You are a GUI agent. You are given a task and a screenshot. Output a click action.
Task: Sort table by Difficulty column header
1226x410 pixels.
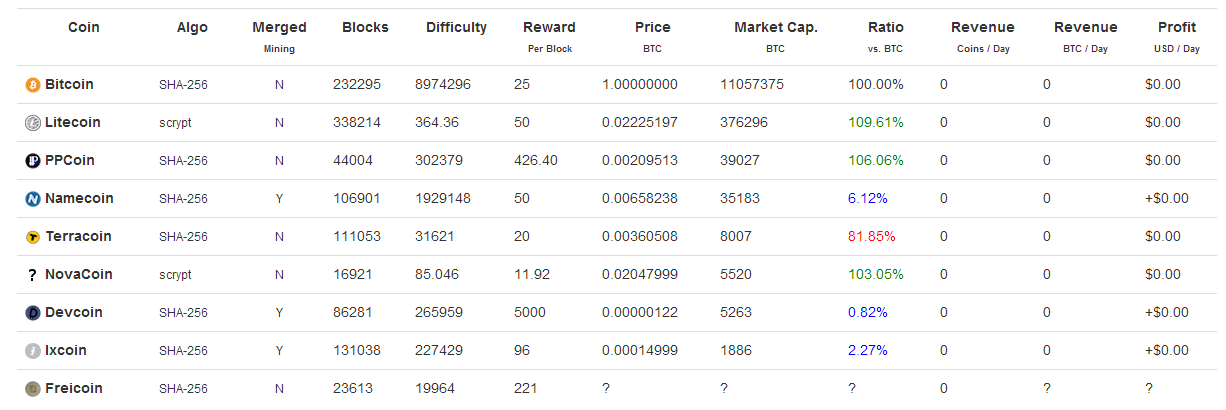[x=456, y=28]
